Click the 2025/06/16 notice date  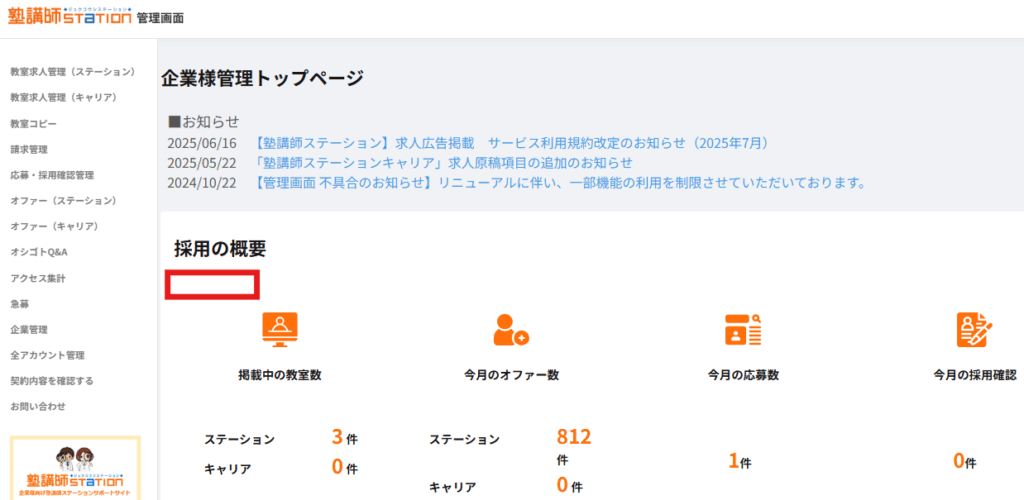[202, 143]
